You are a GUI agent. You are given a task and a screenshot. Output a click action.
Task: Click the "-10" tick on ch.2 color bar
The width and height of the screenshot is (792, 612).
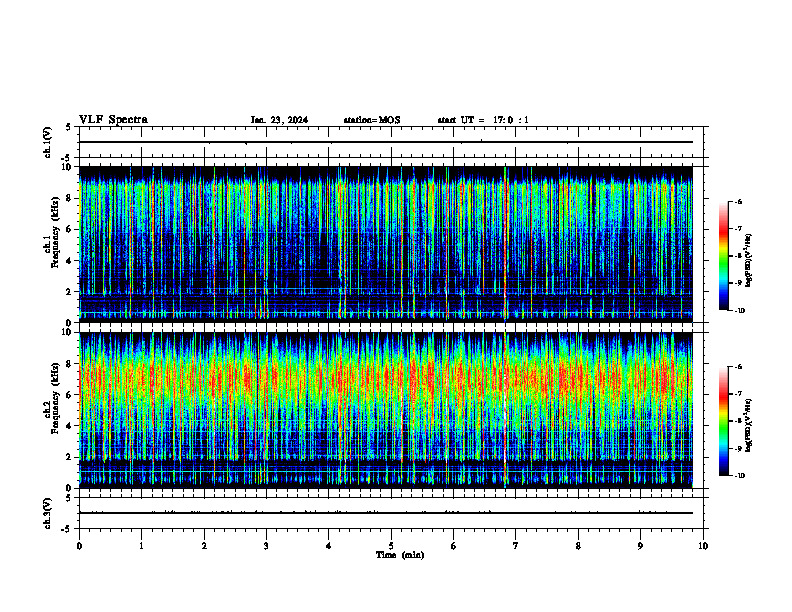point(740,476)
